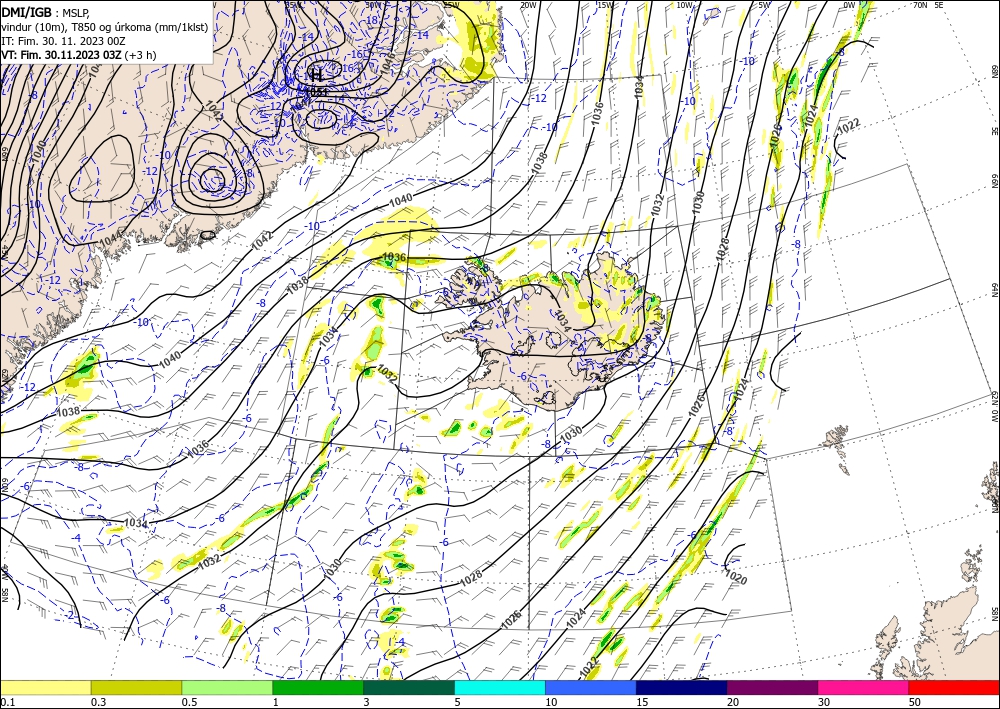
Task: Click the 'VT: Fim. 30.11.2023 03Z (+3 h)' line
Action: click(78, 55)
